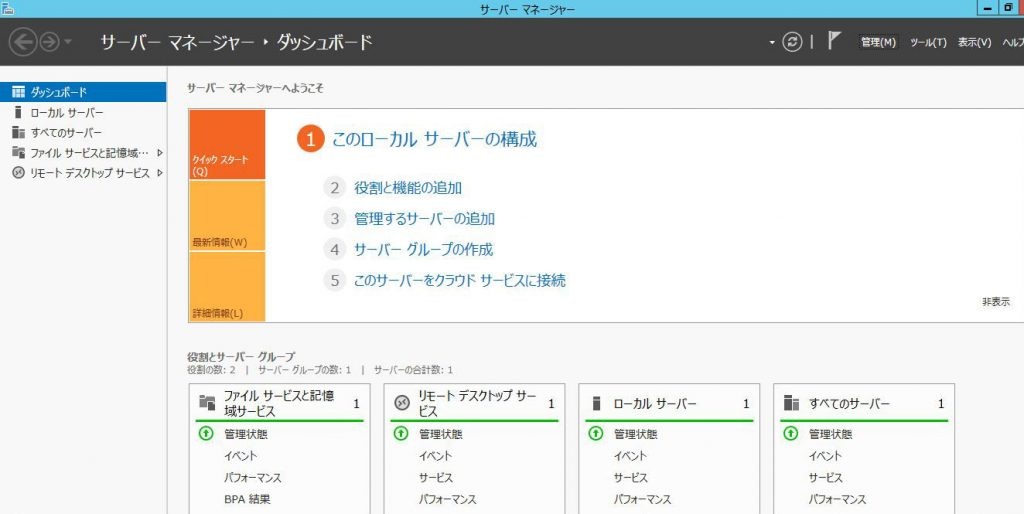
Task: Open the 管理(M) menu
Action: [878, 42]
